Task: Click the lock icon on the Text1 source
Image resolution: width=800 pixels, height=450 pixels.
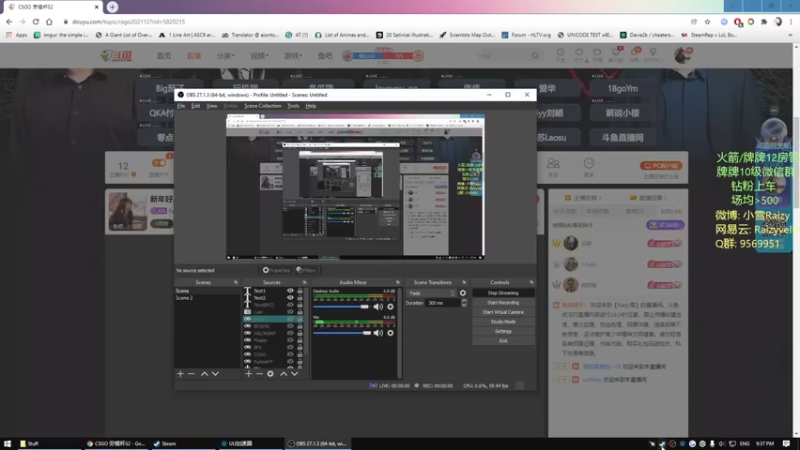Action: pyautogui.click(x=300, y=291)
